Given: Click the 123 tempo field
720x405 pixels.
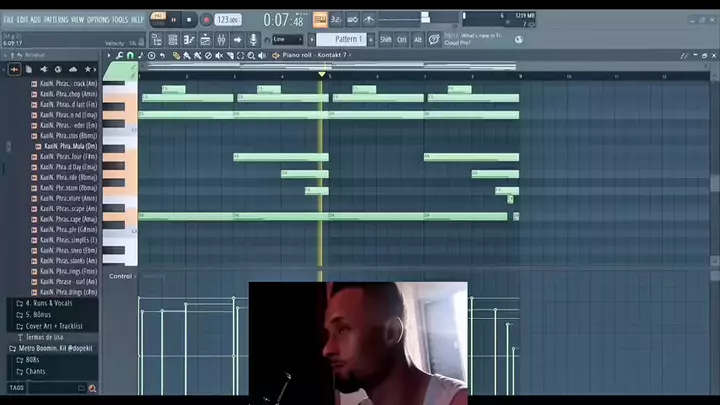Looking at the screenshot, I should point(228,20).
